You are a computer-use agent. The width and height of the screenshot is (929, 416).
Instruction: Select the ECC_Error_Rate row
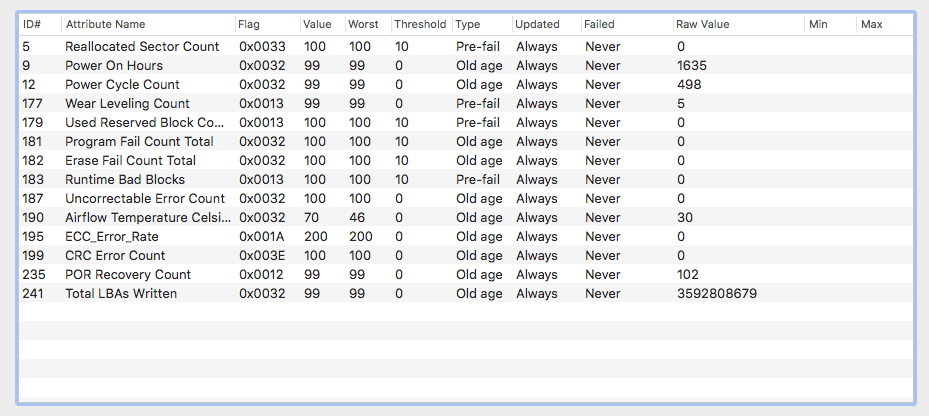[x=466, y=236]
